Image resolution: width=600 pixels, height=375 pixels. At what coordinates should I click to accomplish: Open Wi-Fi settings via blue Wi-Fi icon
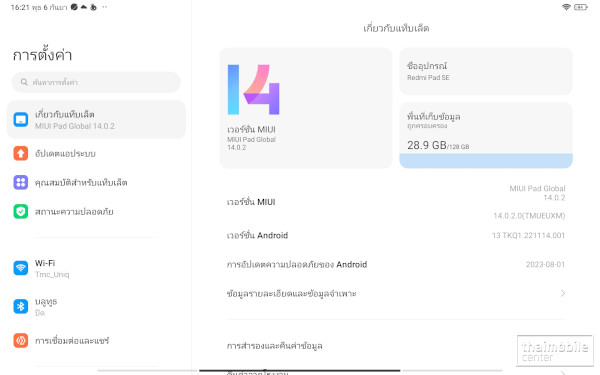pyautogui.click(x=21, y=268)
